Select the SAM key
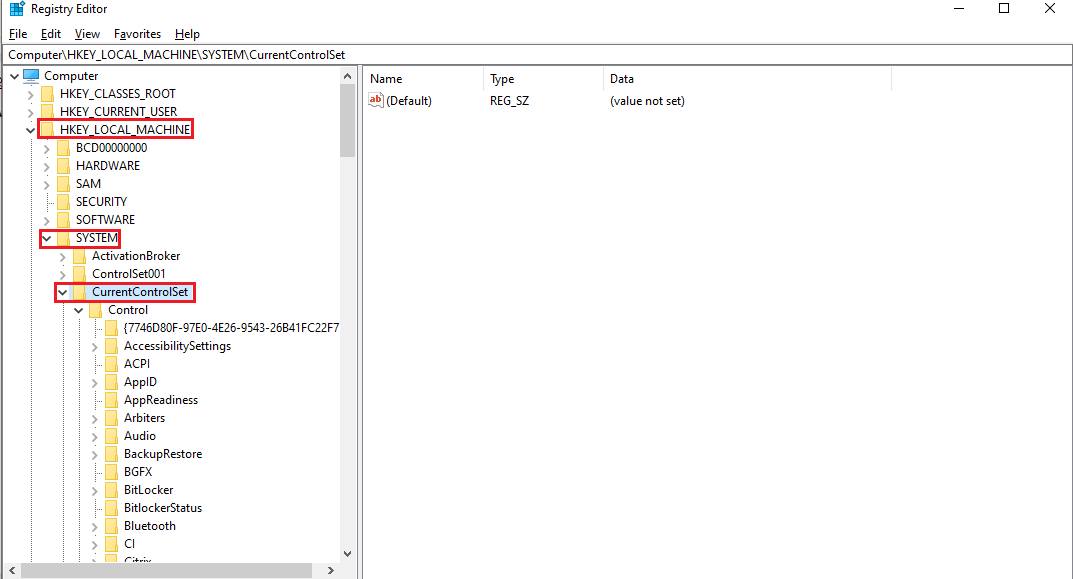 pyautogui.click(x=88, y=183)
